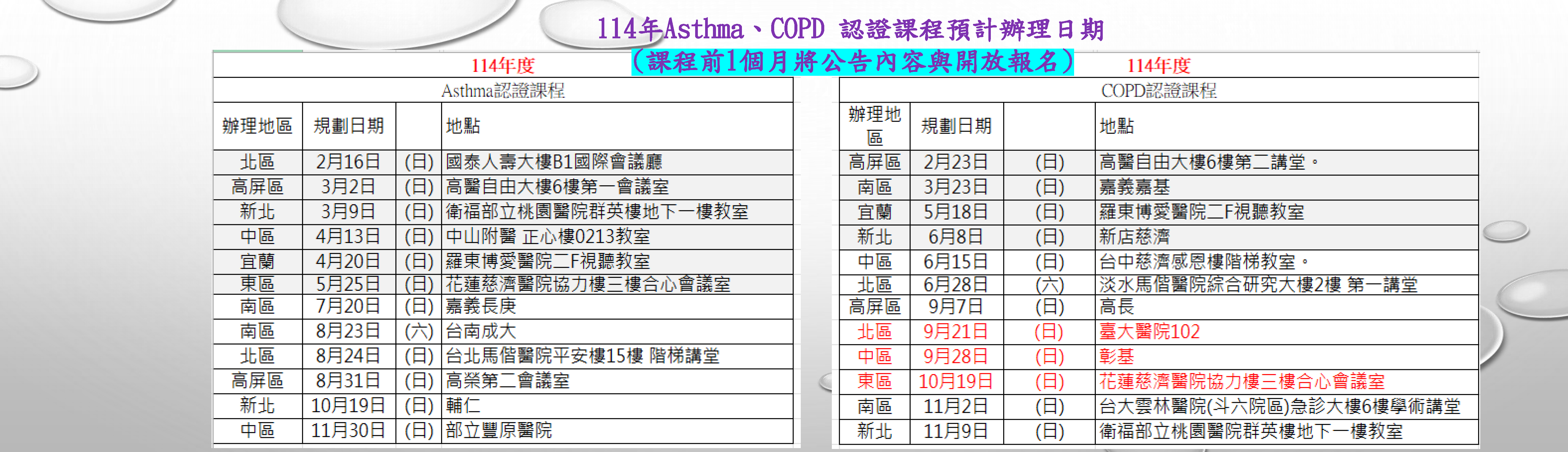Click COPD date cell '11月2日'
This screenshot has width=1568, height=452.
(956, 406)
